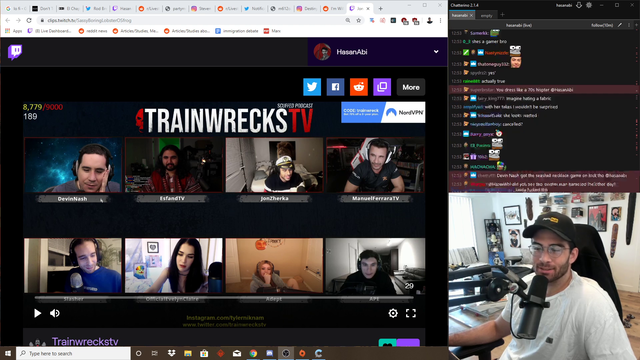Image resolution: width=640 pixels, height=360 pixels.
Task: Go forward in Chrome
Action: click(18, 20)
